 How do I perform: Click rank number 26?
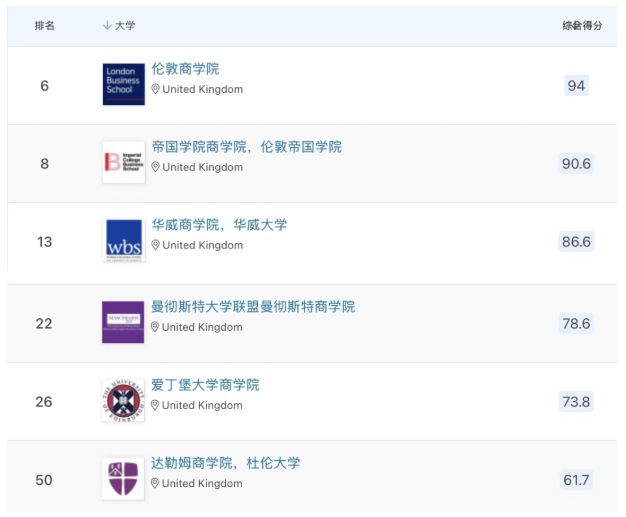[44, 402]
